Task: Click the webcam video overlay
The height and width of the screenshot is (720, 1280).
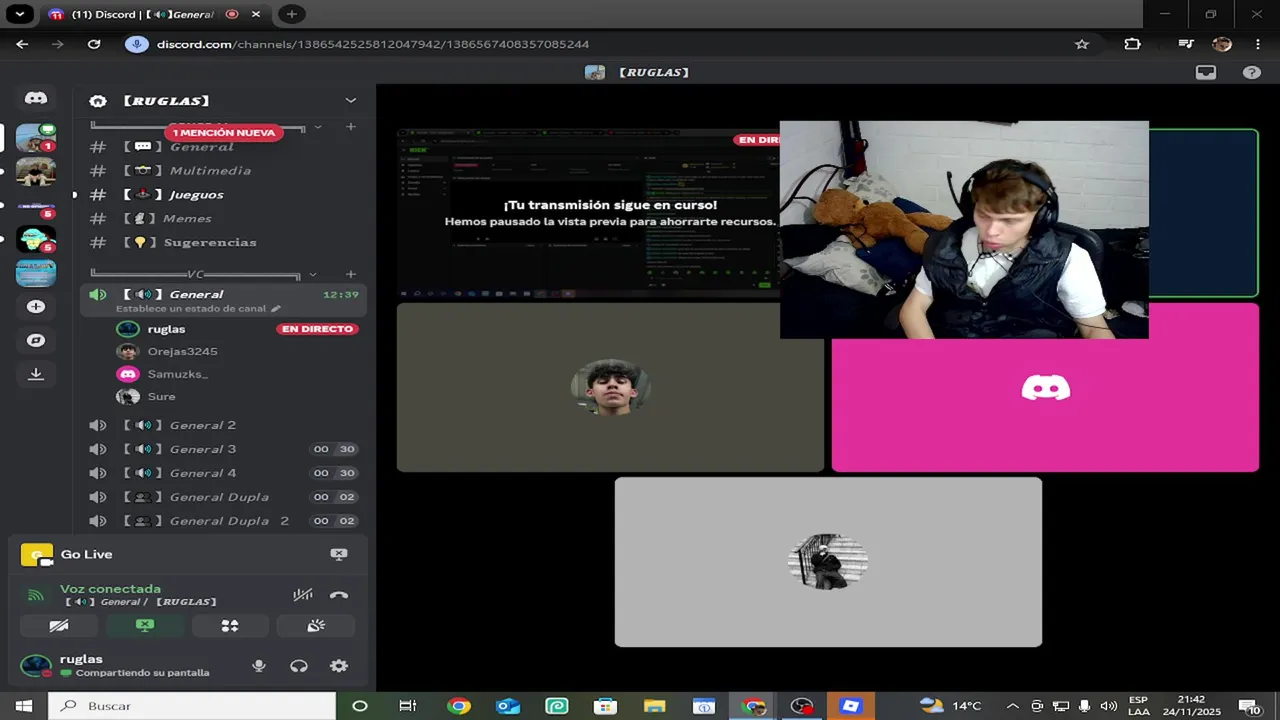Action: pyautogui.click(x=964, y=230)
